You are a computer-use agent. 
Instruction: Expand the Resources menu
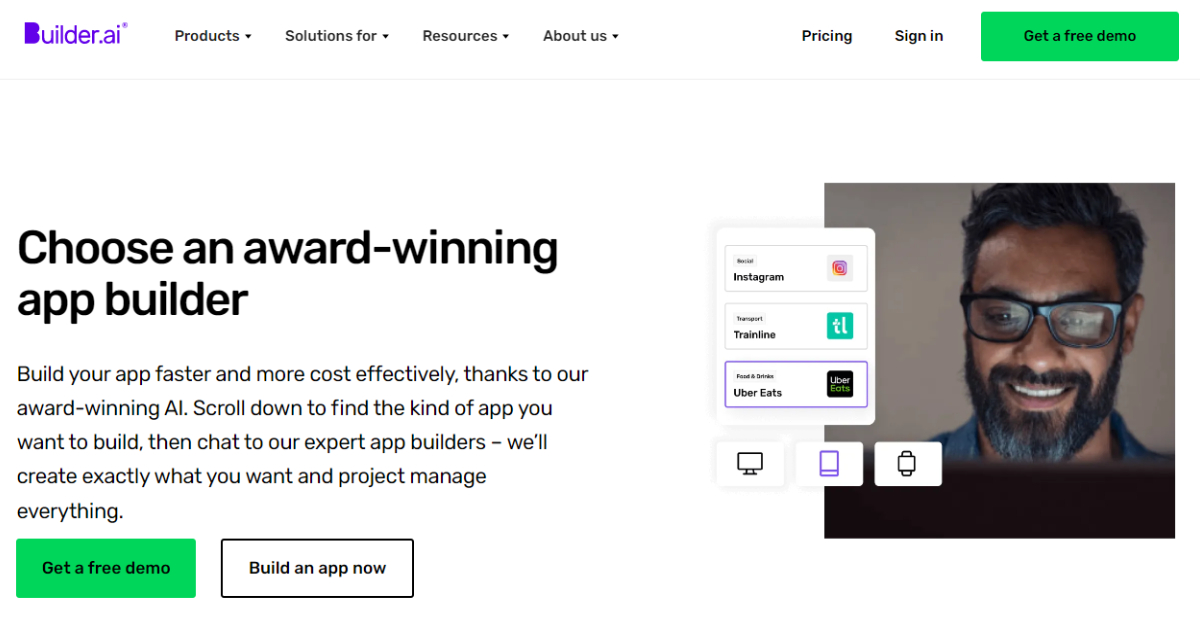tap(466, 36)
